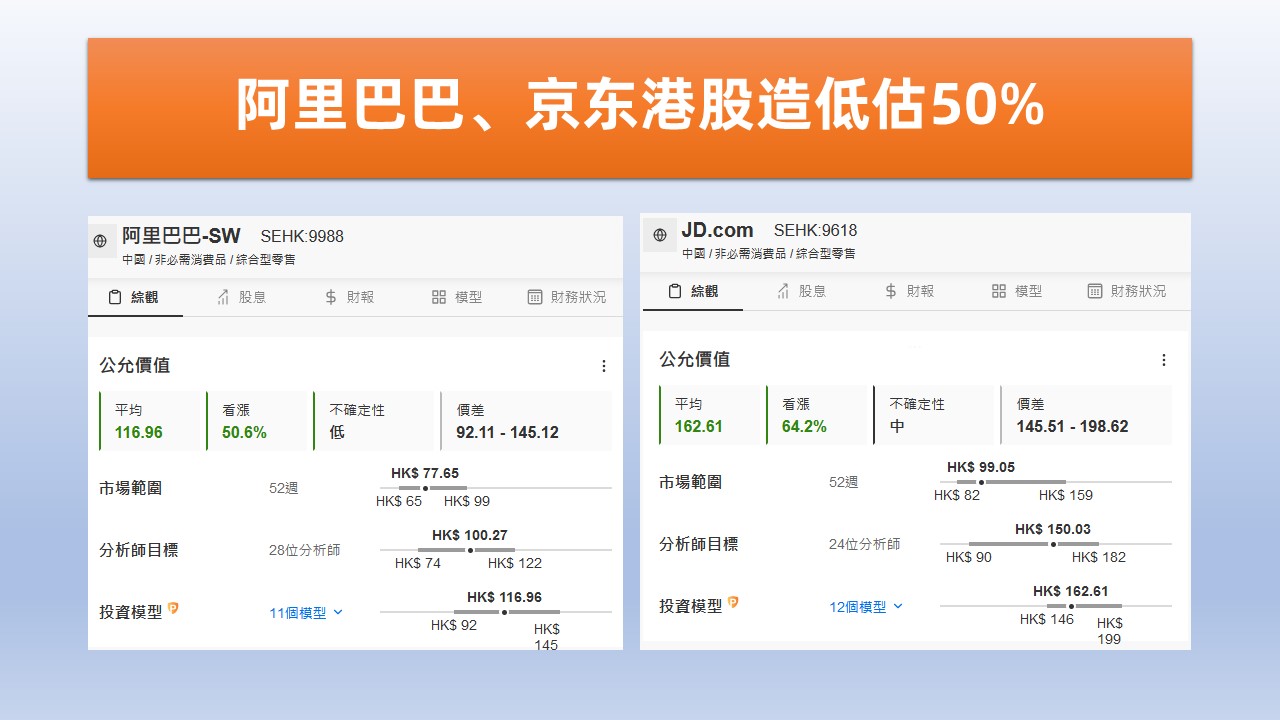The height and width of the screenshot is (720, 1280).
Task: Open JD.com 財報 tab
Action: (909, 291)
